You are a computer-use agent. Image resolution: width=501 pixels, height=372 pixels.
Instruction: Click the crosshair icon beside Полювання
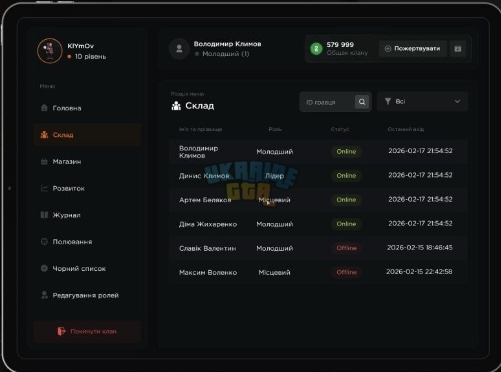point(44,241)
